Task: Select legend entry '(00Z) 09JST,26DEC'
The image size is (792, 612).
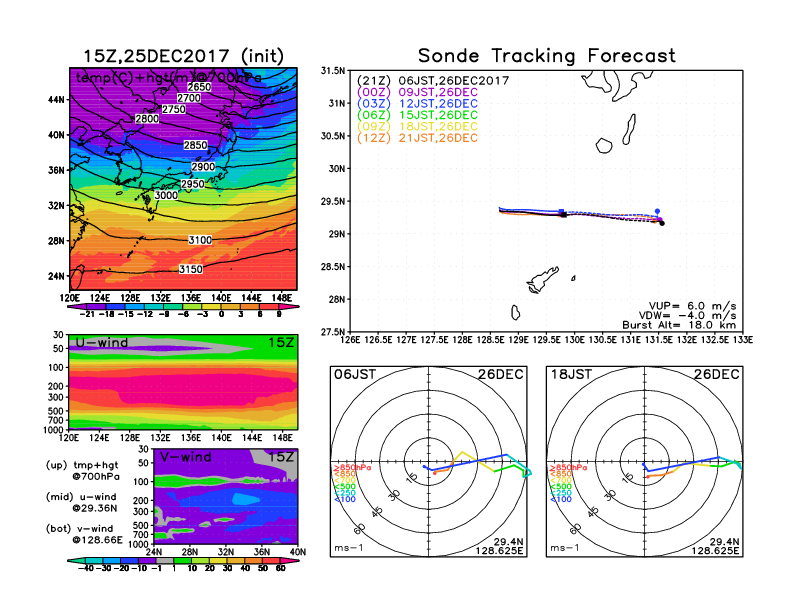Action: pos(417,92)
